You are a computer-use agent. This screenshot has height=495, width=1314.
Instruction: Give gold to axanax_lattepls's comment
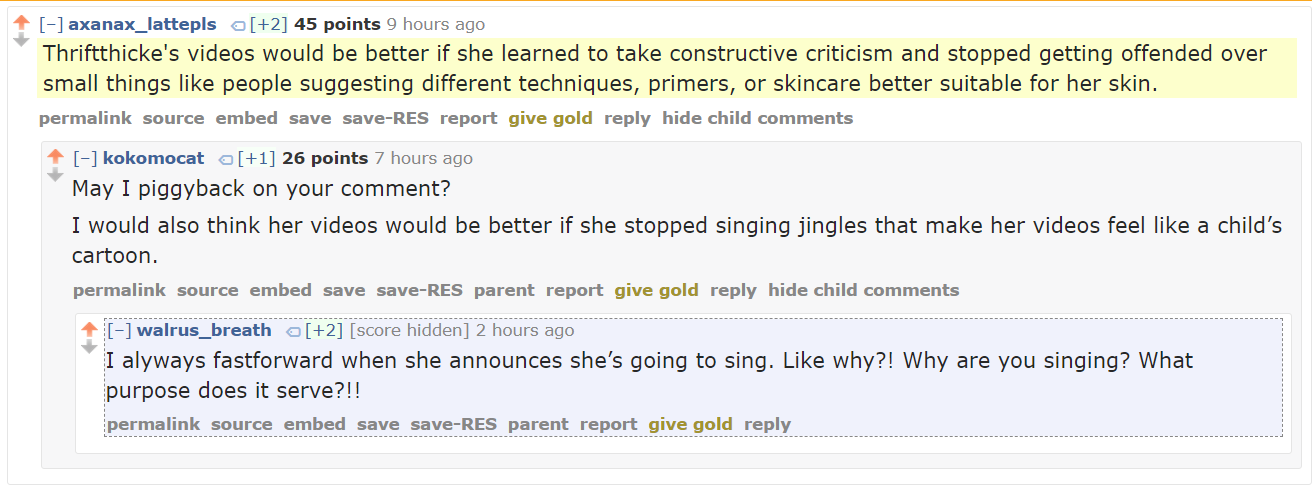click(550, 118)
